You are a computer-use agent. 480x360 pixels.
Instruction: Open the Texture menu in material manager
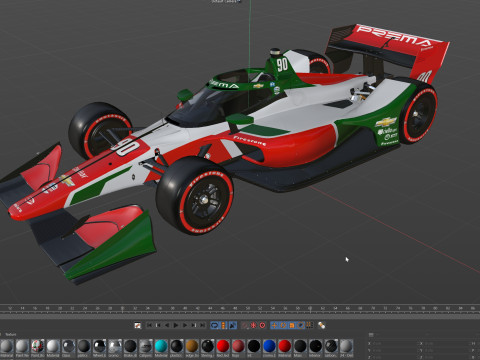10,334
